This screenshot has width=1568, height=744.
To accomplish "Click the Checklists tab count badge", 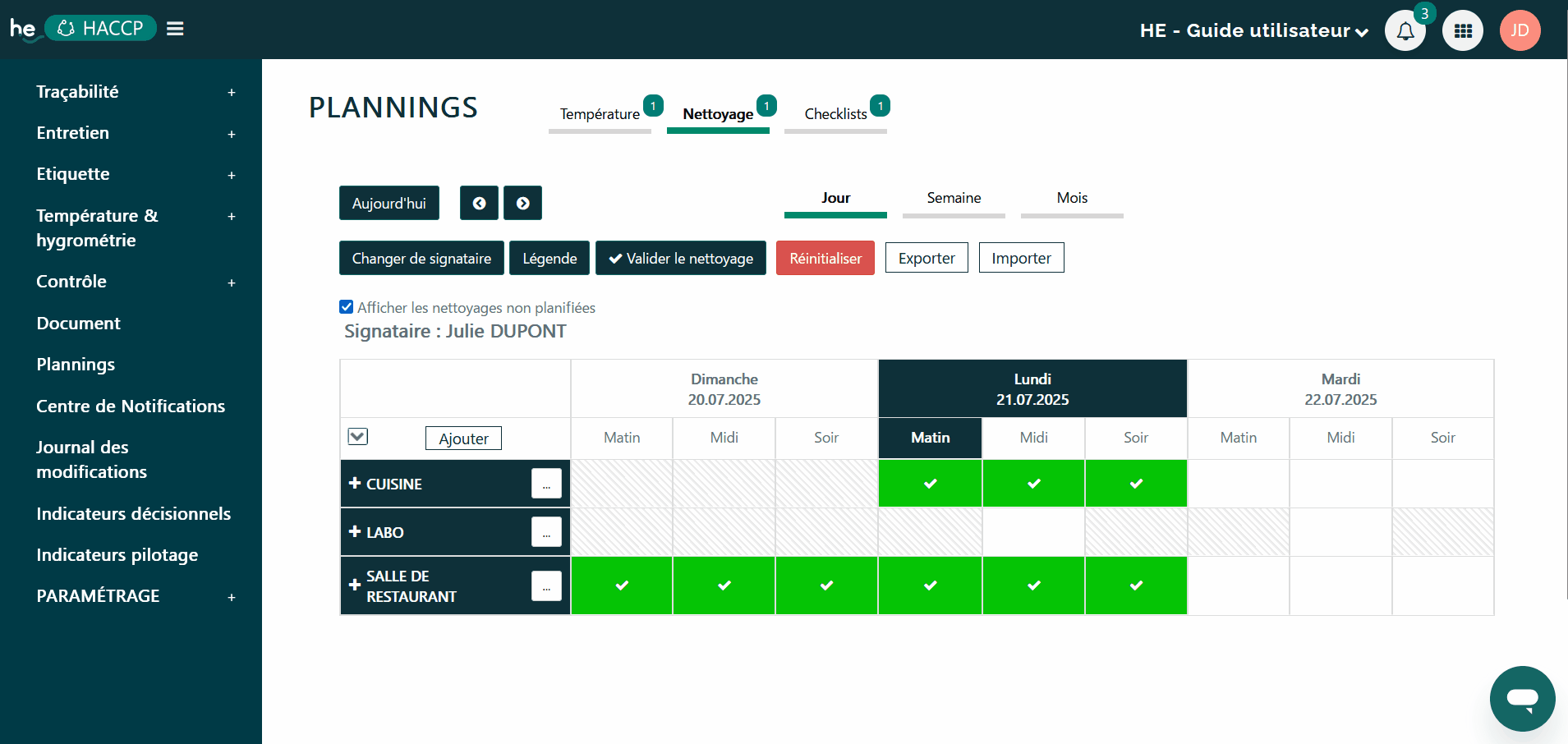I will pos(880,106).
